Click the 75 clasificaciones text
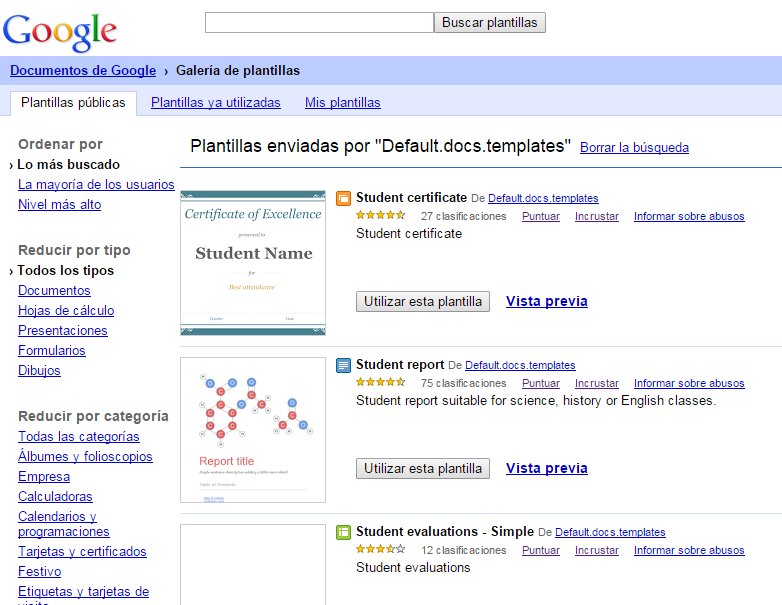782x605 pixels. (x=463, y=383)
